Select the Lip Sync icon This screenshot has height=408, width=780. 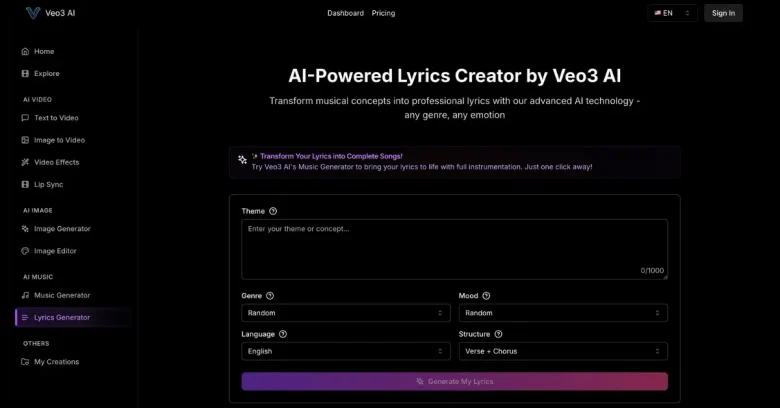pyautogui.click(x=25, y=185)
